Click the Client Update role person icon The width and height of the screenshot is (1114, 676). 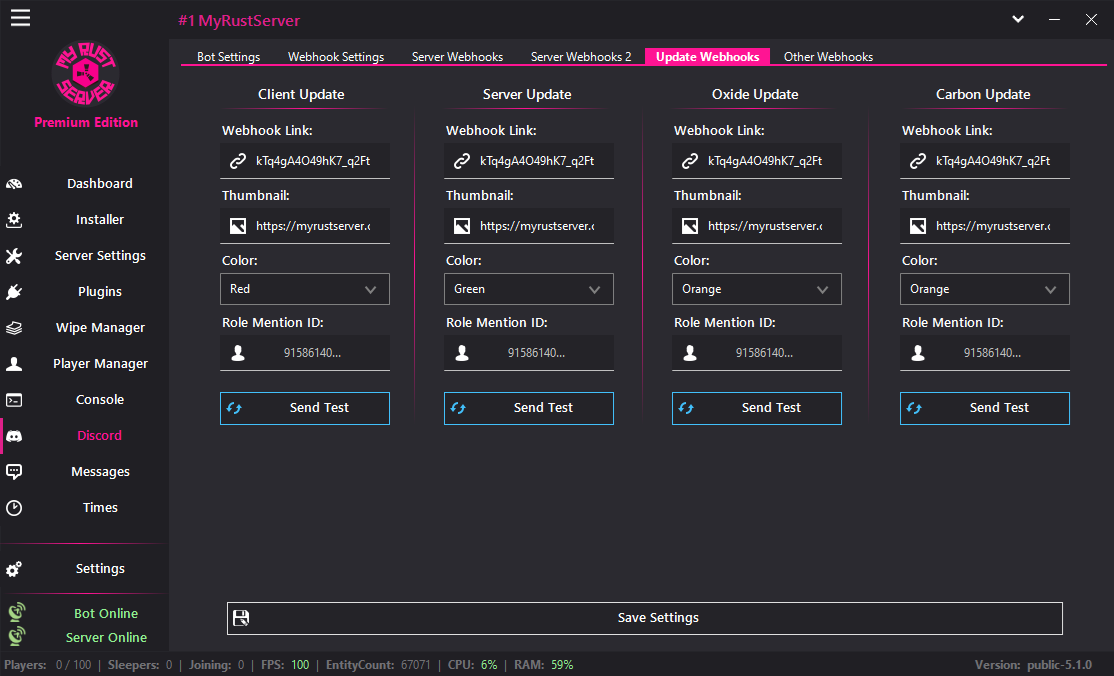238,353
